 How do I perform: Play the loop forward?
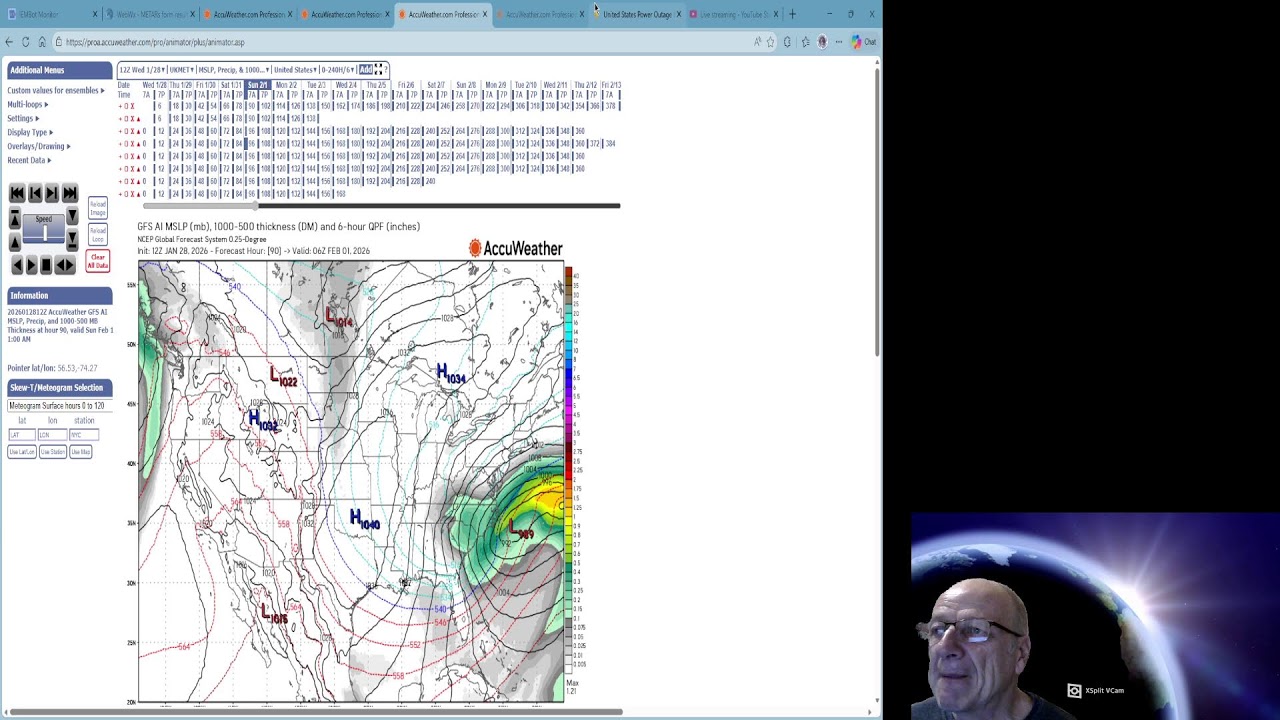(x=31, y=265)
